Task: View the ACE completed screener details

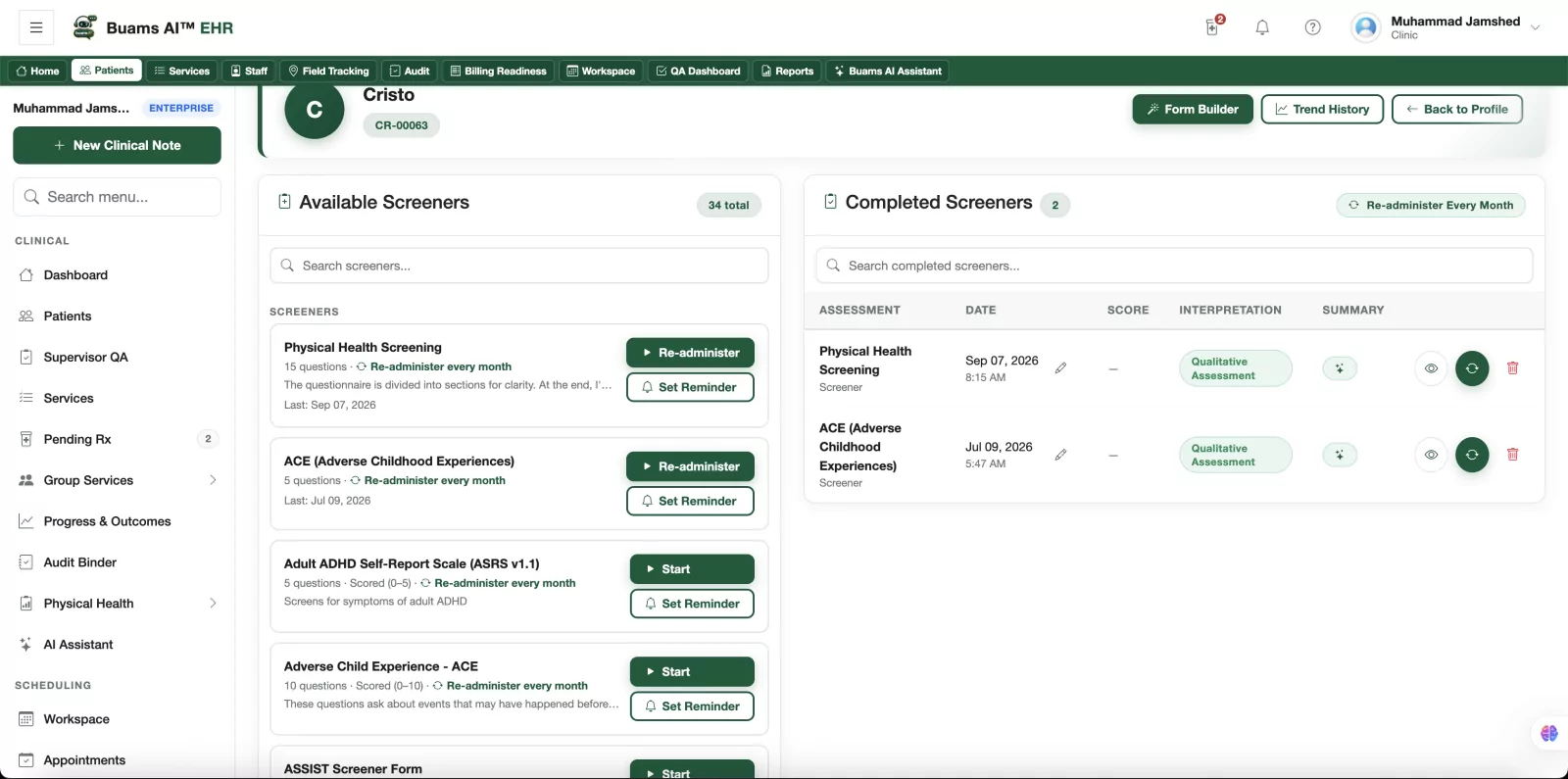Action: pos(1432,455)
